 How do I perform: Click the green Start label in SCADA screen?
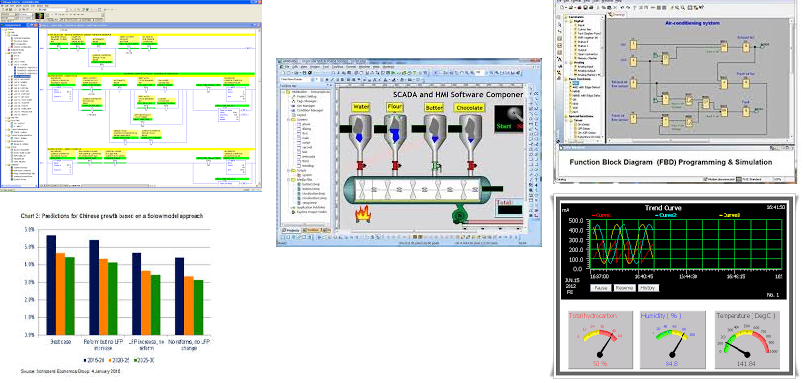click(505, 126)
